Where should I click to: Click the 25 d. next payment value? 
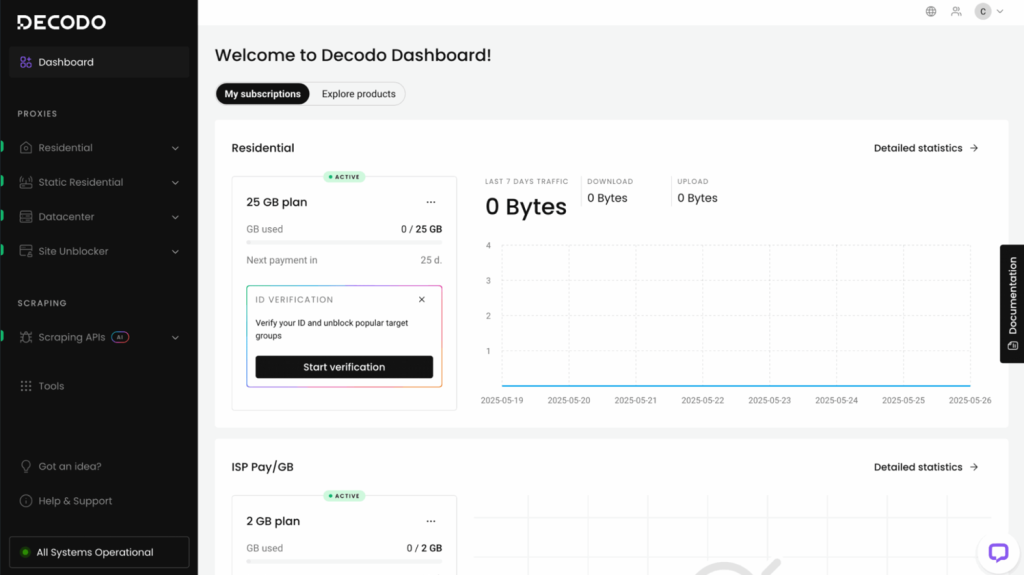(x=431, y=260)
